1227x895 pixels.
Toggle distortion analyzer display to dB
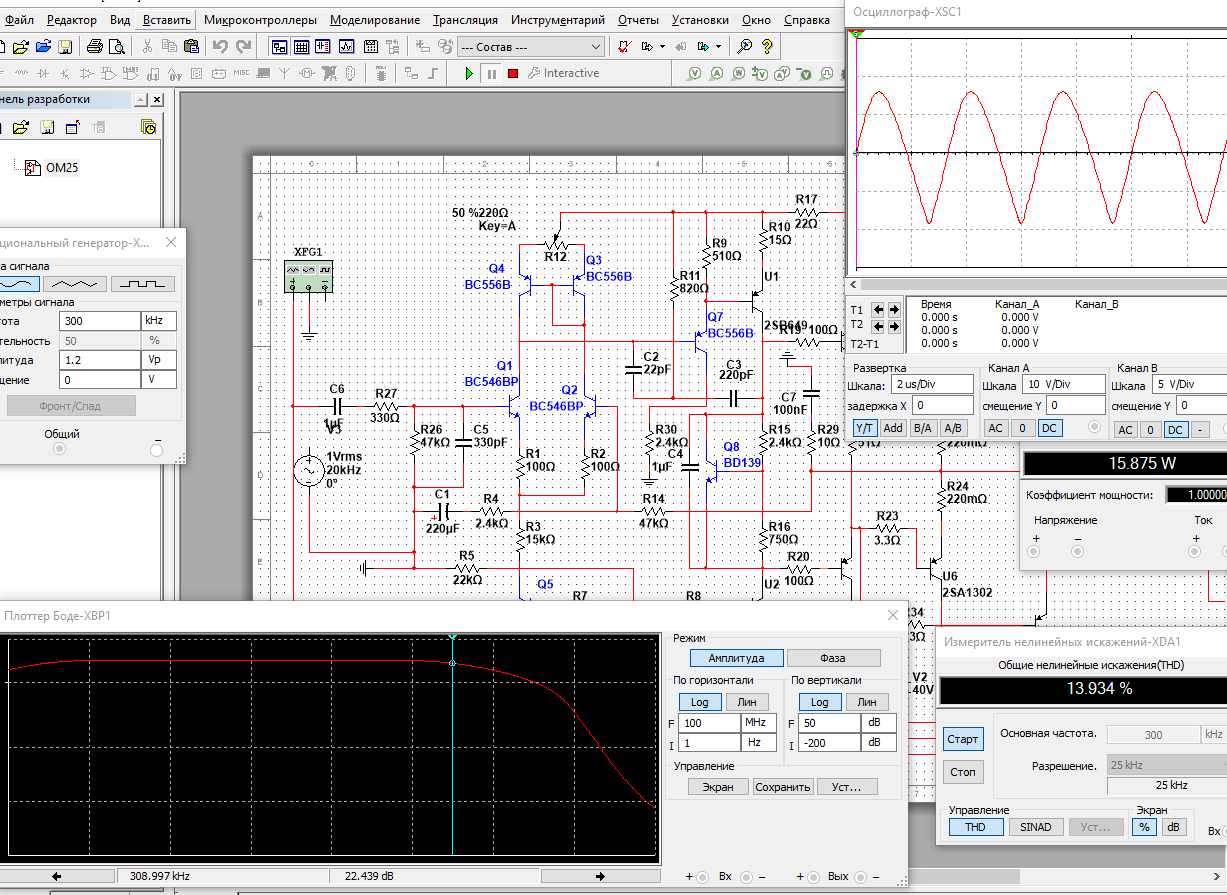click(x=1172, y=827)
